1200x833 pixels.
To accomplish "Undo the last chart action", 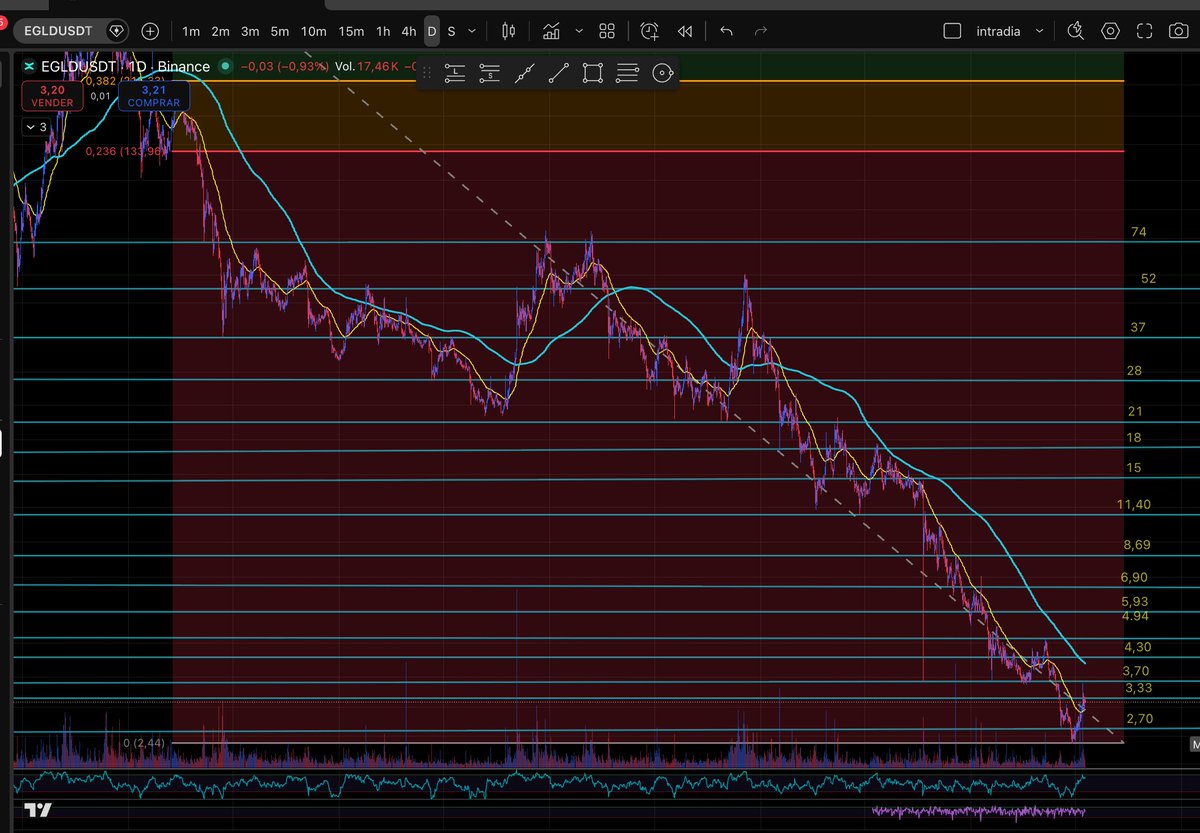I will click(727, 31).
